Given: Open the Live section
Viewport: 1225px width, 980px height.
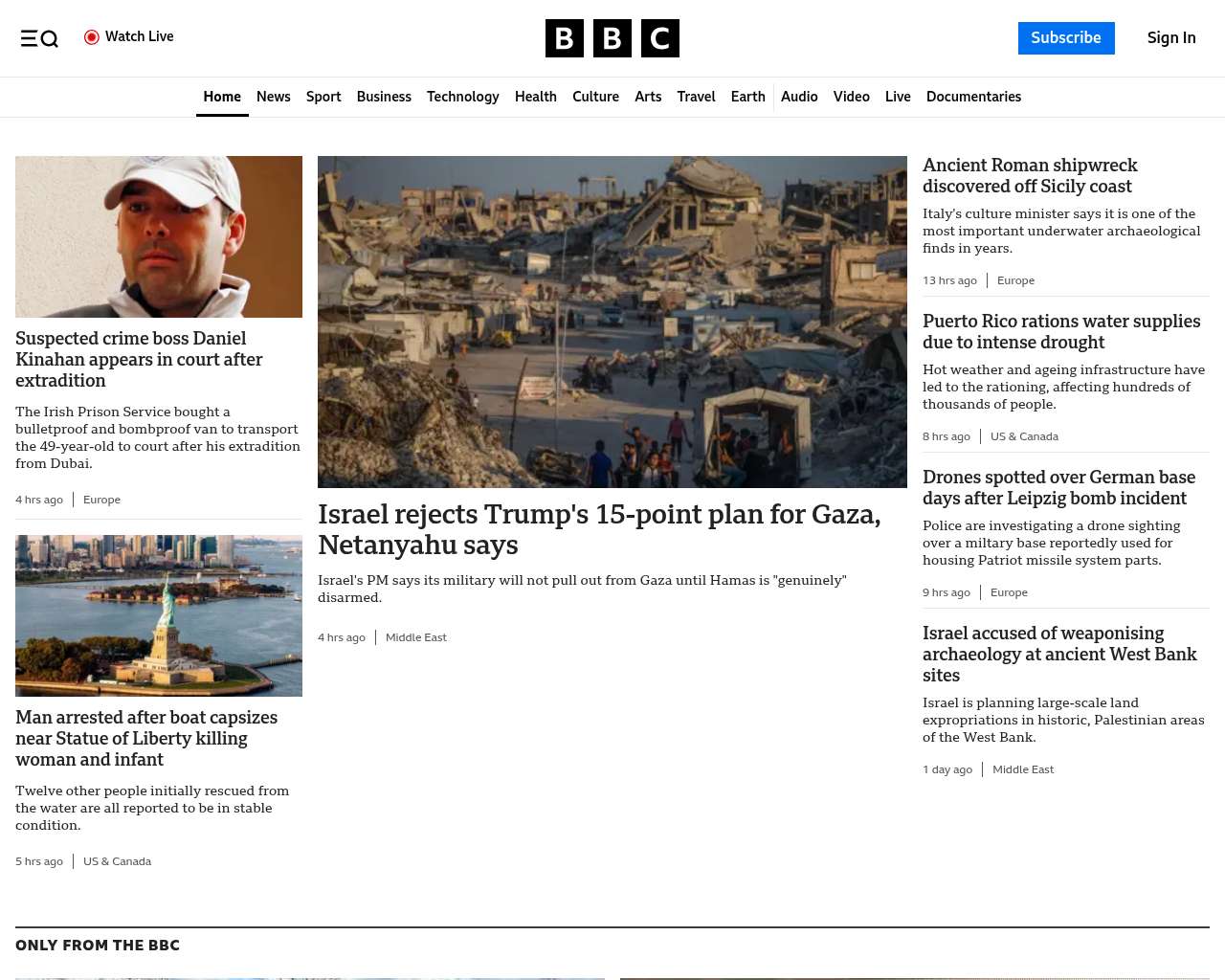Looking at the screenshot, I should 898,97.
